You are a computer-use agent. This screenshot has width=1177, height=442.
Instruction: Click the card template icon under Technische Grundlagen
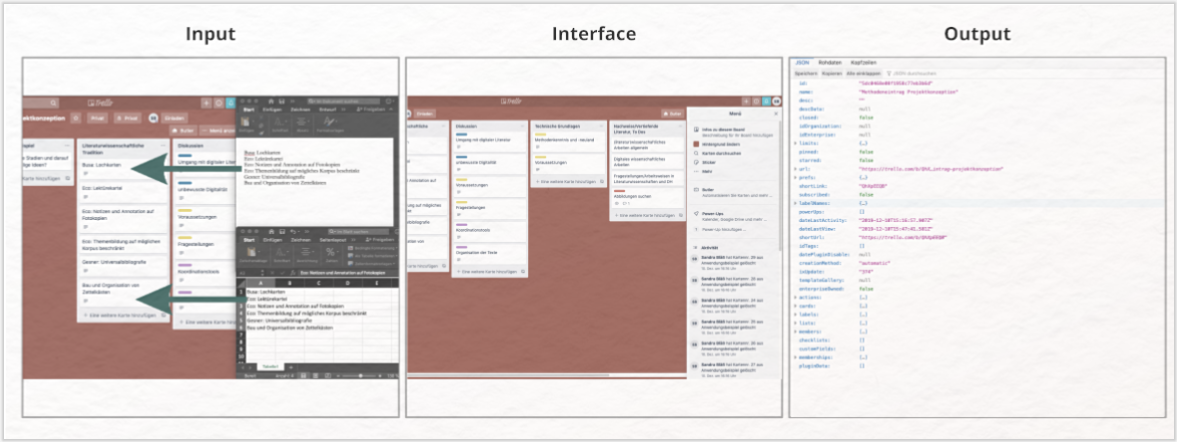pos(601,181)
